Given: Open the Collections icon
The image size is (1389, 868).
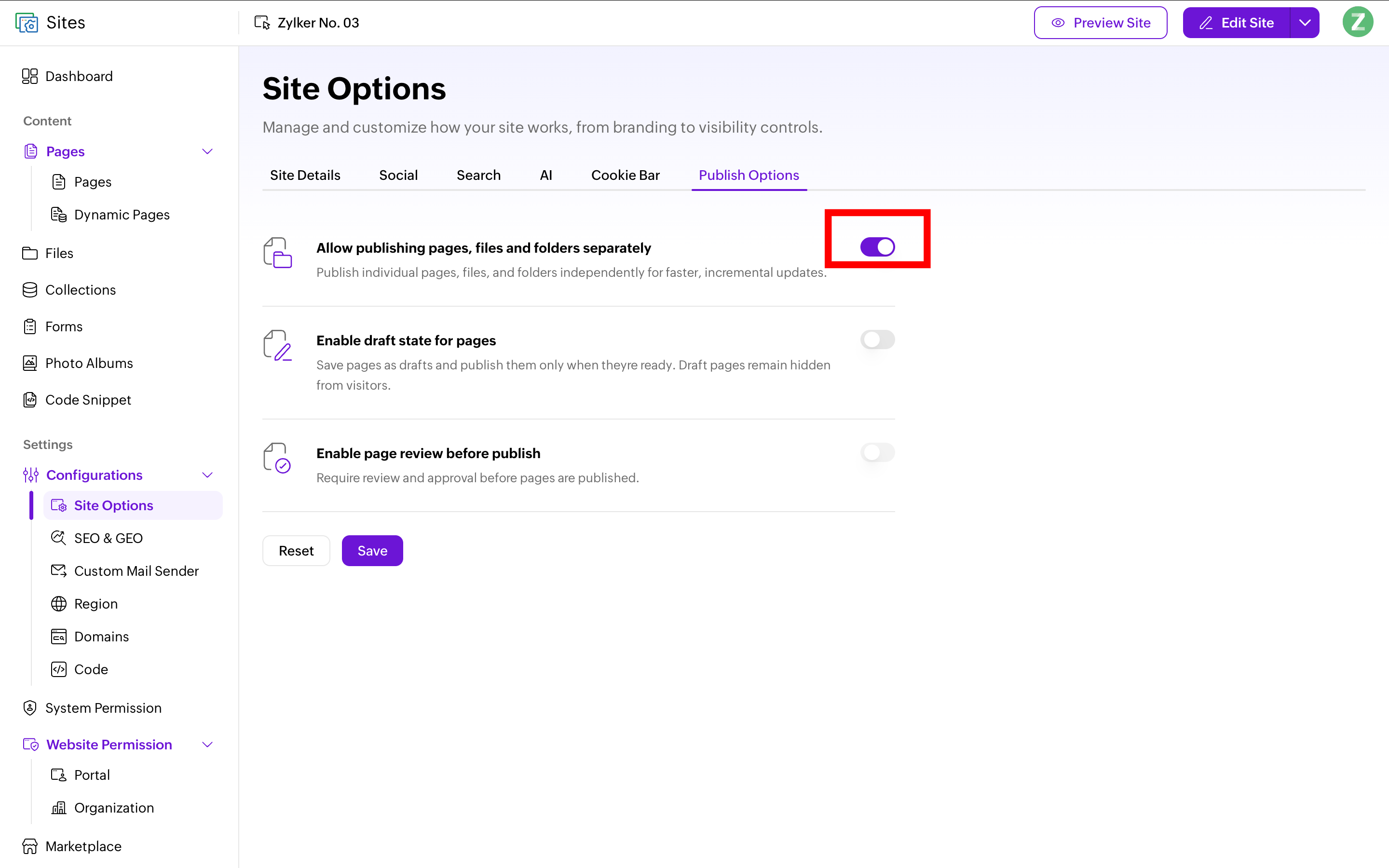Looking at the screenshot, I should point(30,290).
